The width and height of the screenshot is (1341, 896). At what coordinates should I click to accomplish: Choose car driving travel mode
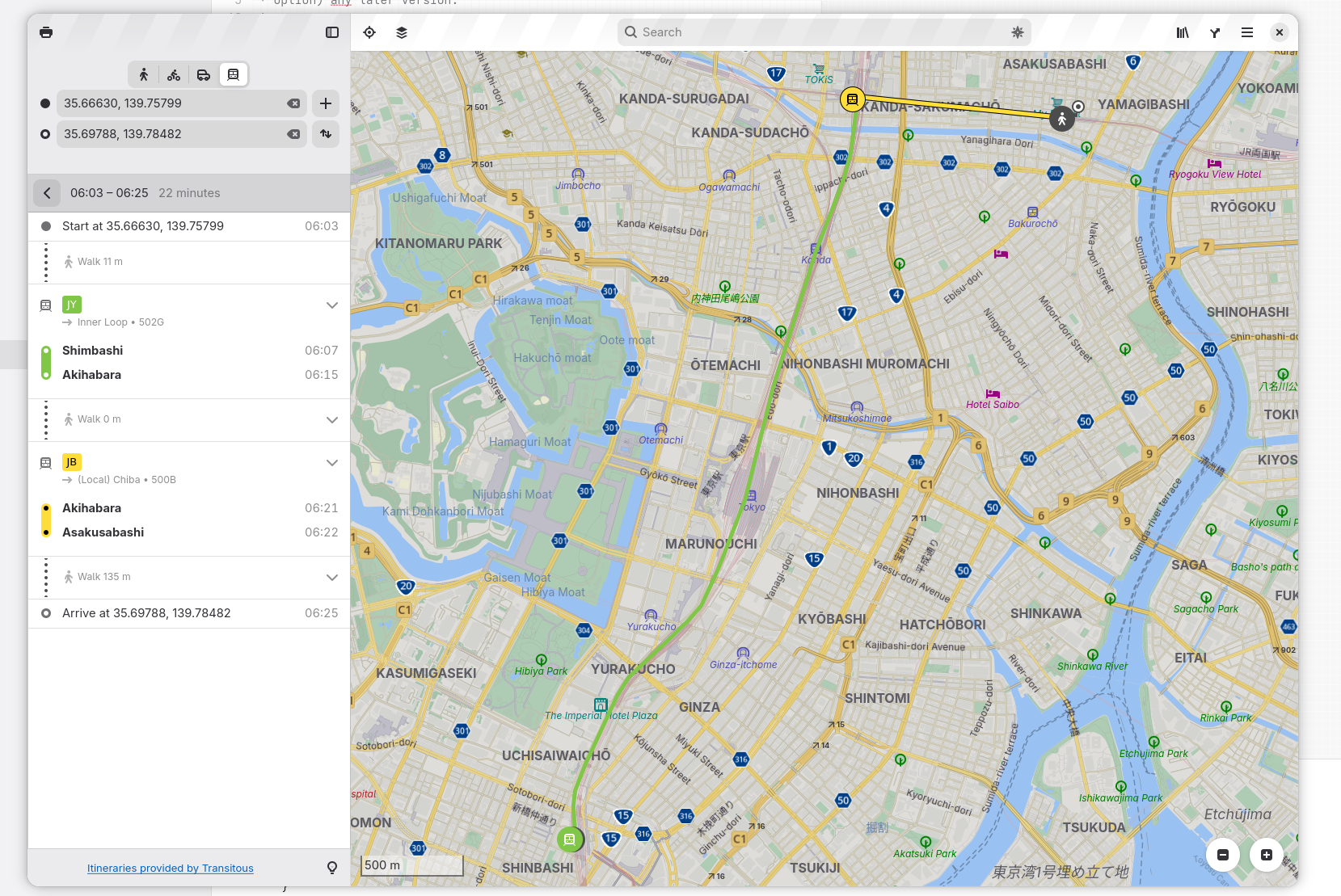click(204, 75)
